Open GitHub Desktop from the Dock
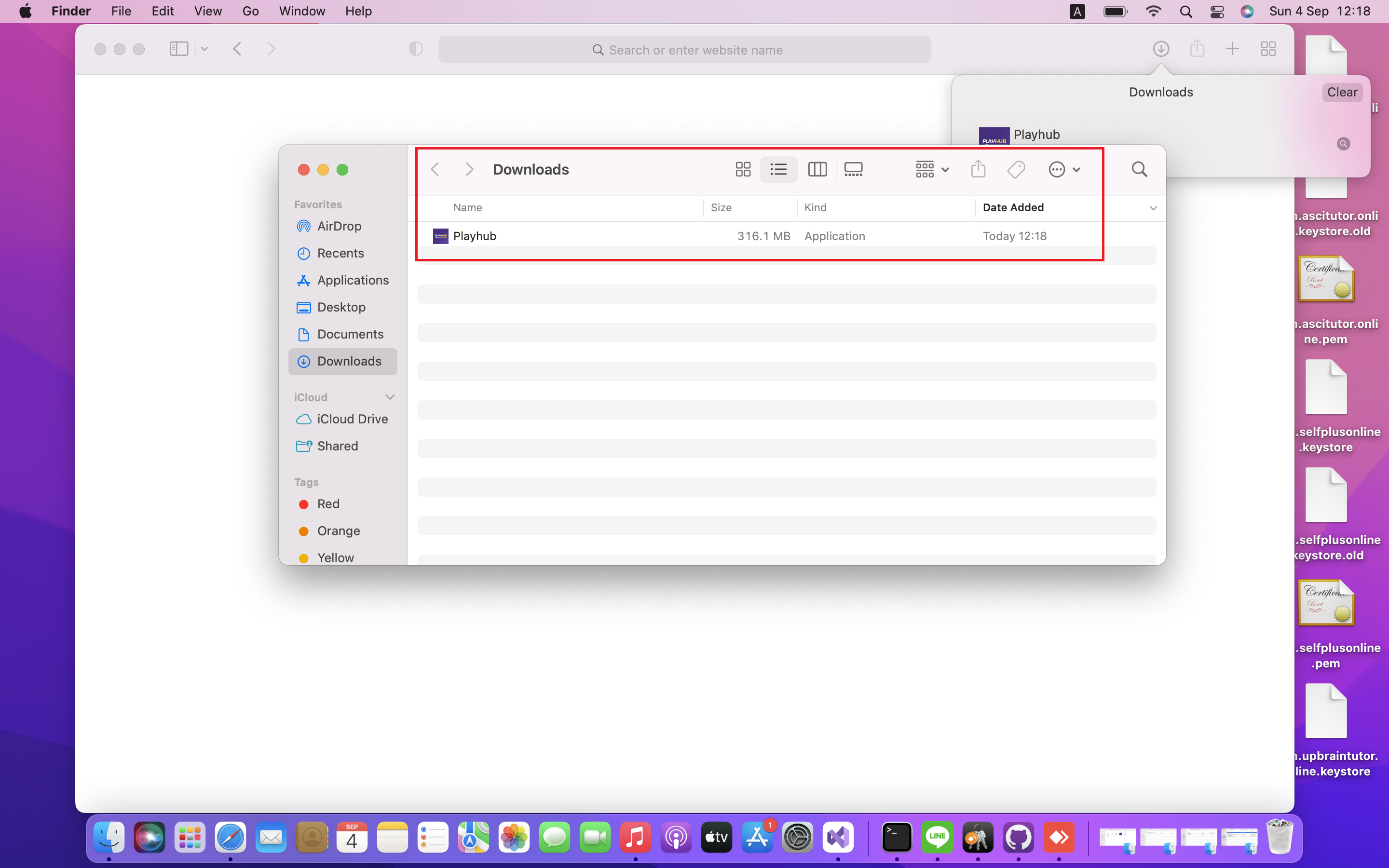The image size is (1389, 868). (x=1018, y=838)
